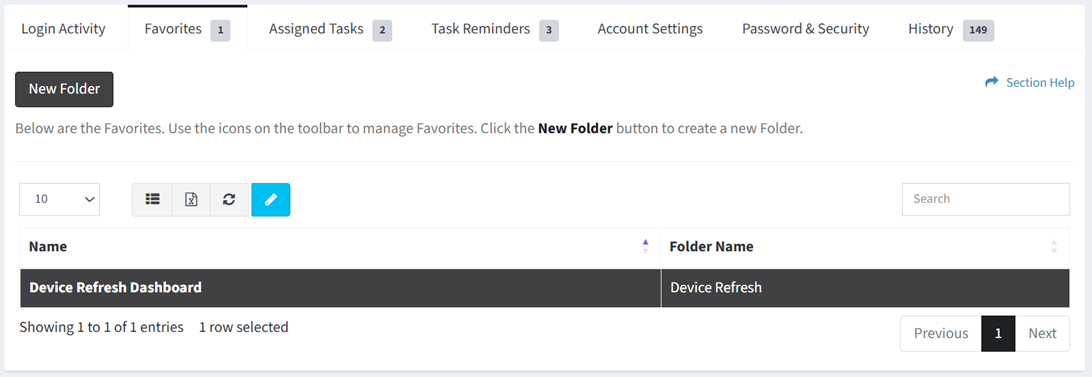Open the Assigned Tasks tab
The image size is (1092, 377).
(330, 29)
